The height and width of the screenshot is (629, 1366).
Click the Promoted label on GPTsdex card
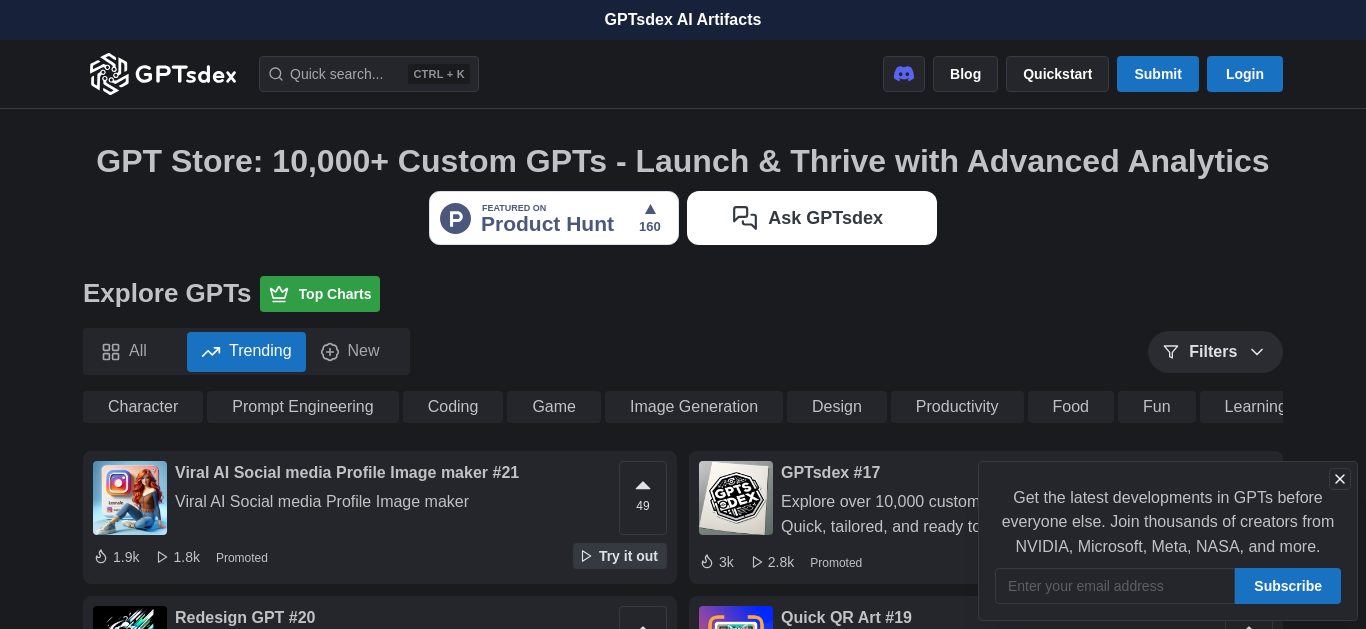click(836, 563)
